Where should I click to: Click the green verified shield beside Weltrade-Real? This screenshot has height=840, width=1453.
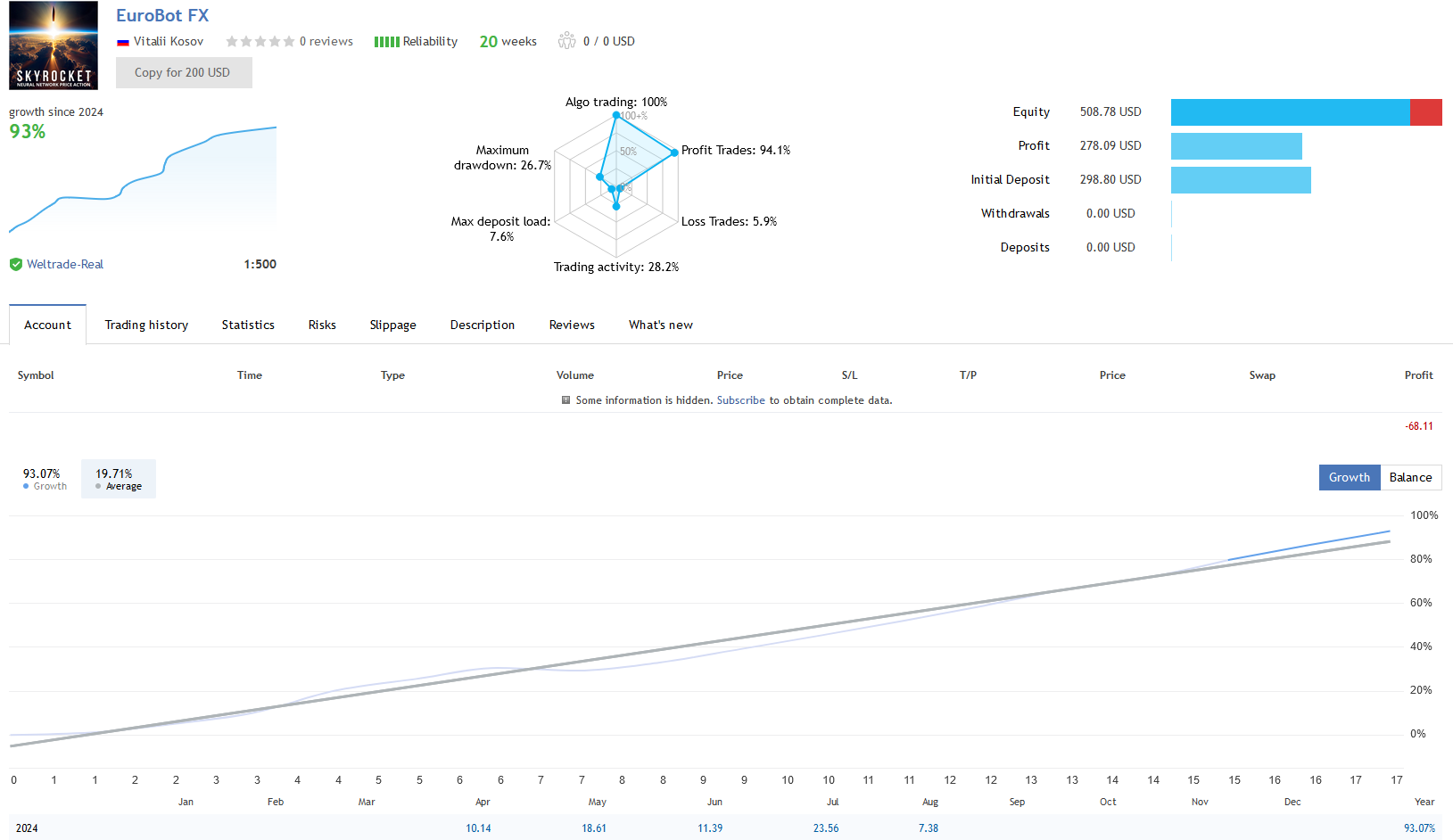tap(16, 264)
